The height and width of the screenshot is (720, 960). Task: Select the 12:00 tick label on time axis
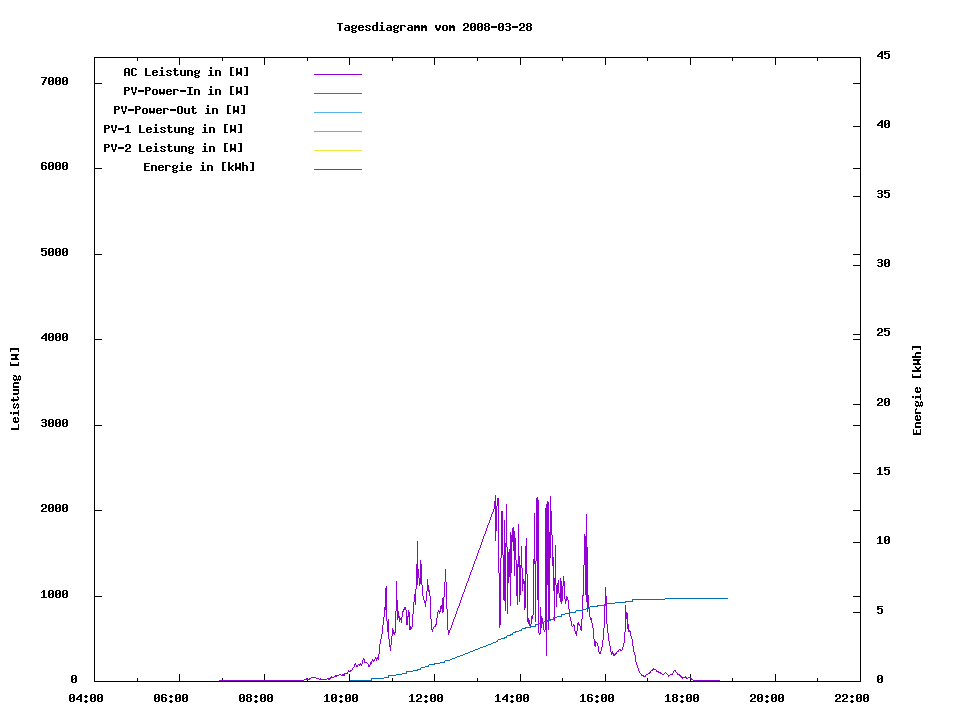(426, 698)
